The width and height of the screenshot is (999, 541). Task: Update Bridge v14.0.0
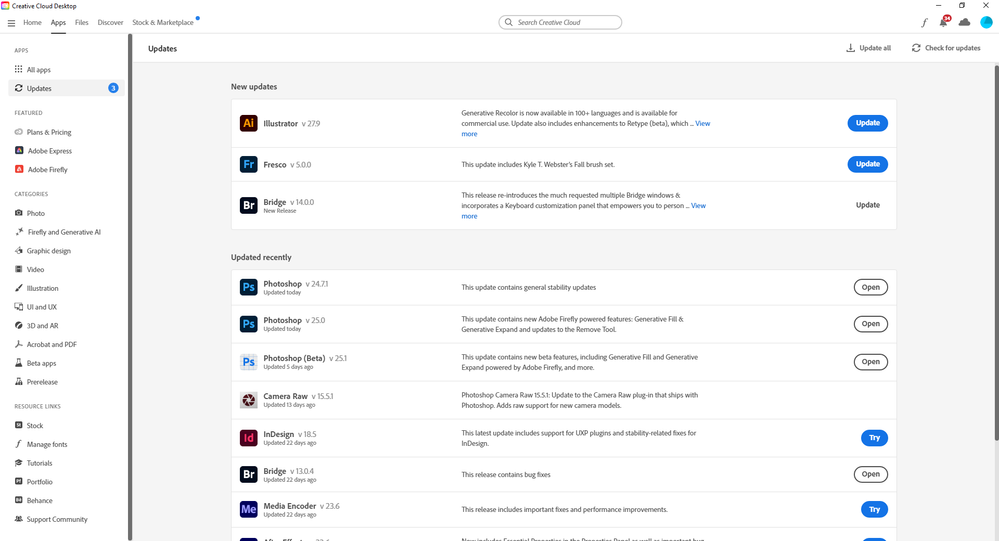(867, 205)
